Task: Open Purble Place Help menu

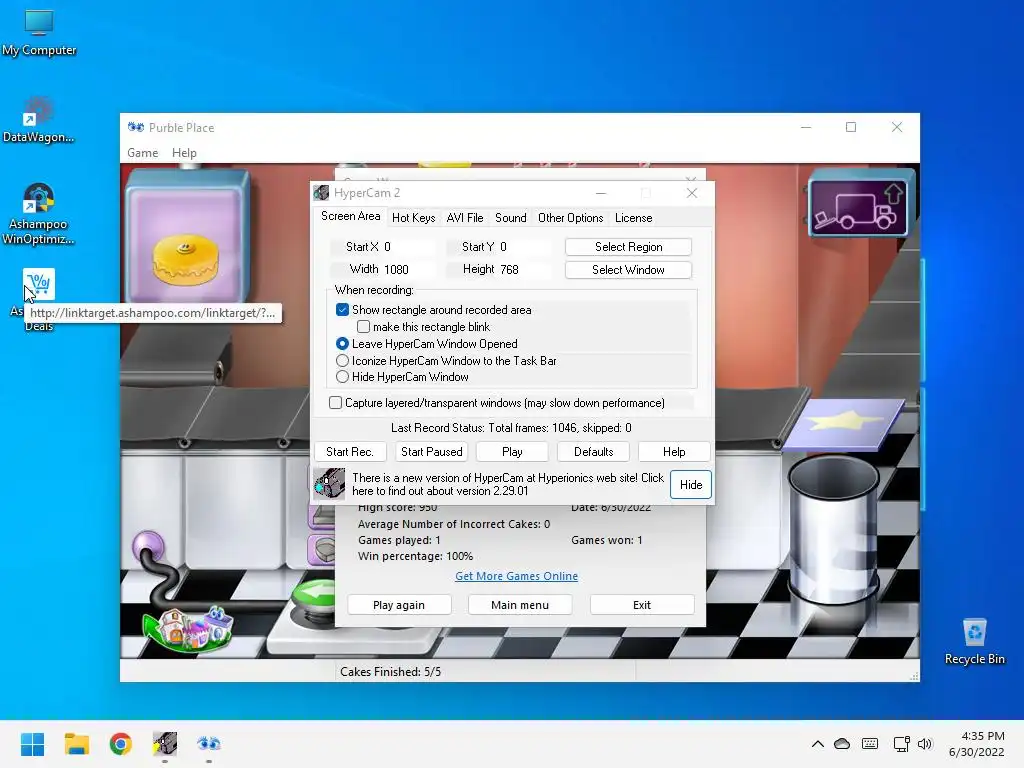Action: tap(184, 153)
